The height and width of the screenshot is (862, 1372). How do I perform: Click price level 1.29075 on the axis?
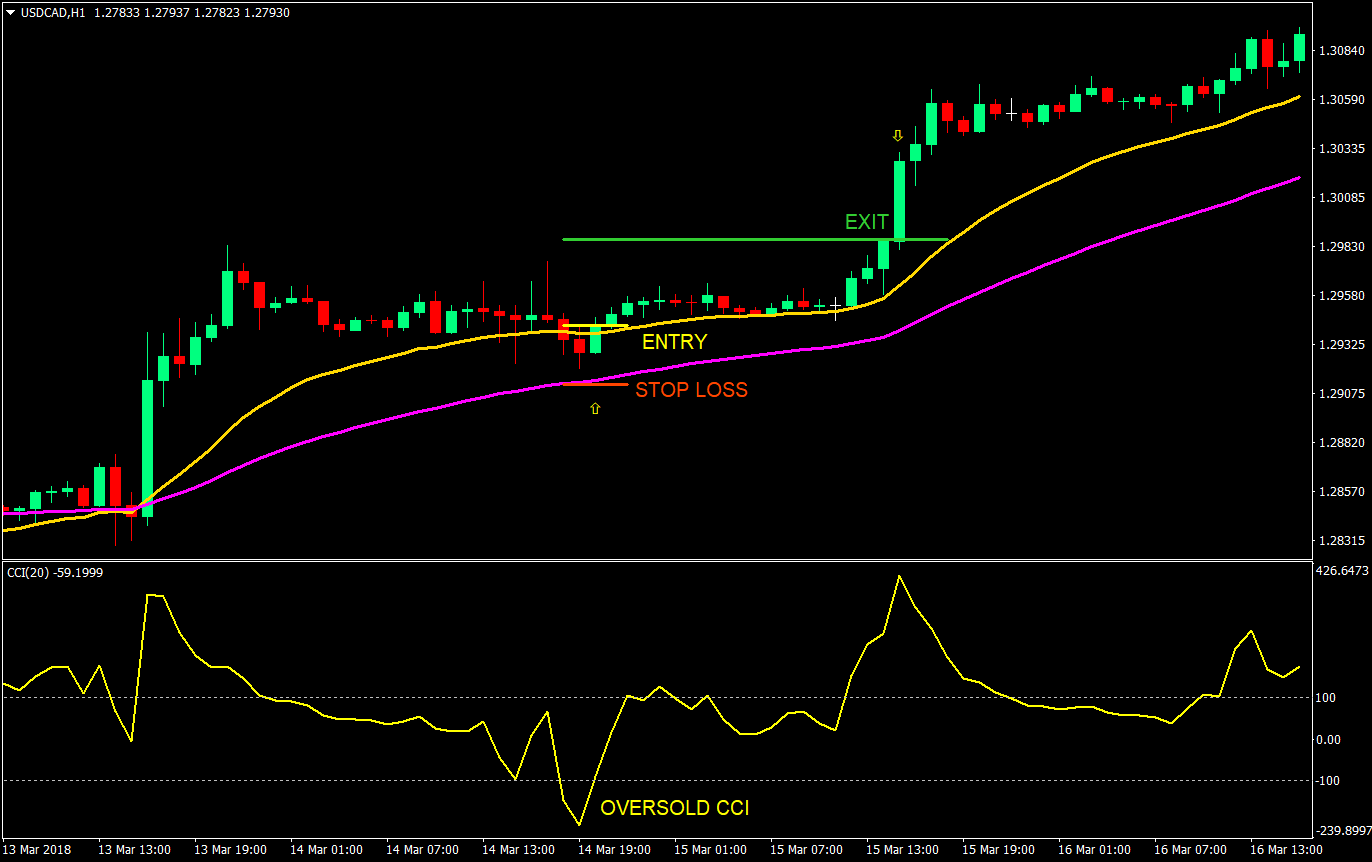(1343, 394)
